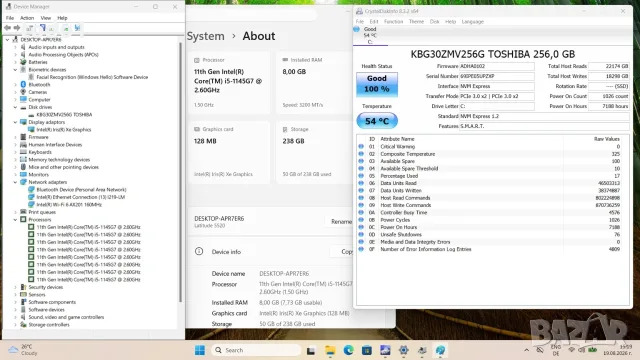Screen dimensions: 640x360
Task: Show hidden tray icons chevron
Action: click(x=527, y=350)
